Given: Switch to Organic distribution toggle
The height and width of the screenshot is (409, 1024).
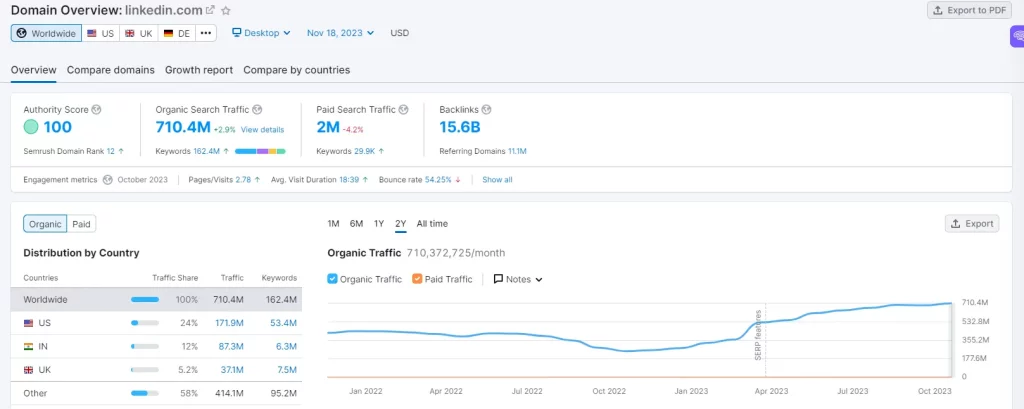Looking at the screenshot, I should 45,224.
